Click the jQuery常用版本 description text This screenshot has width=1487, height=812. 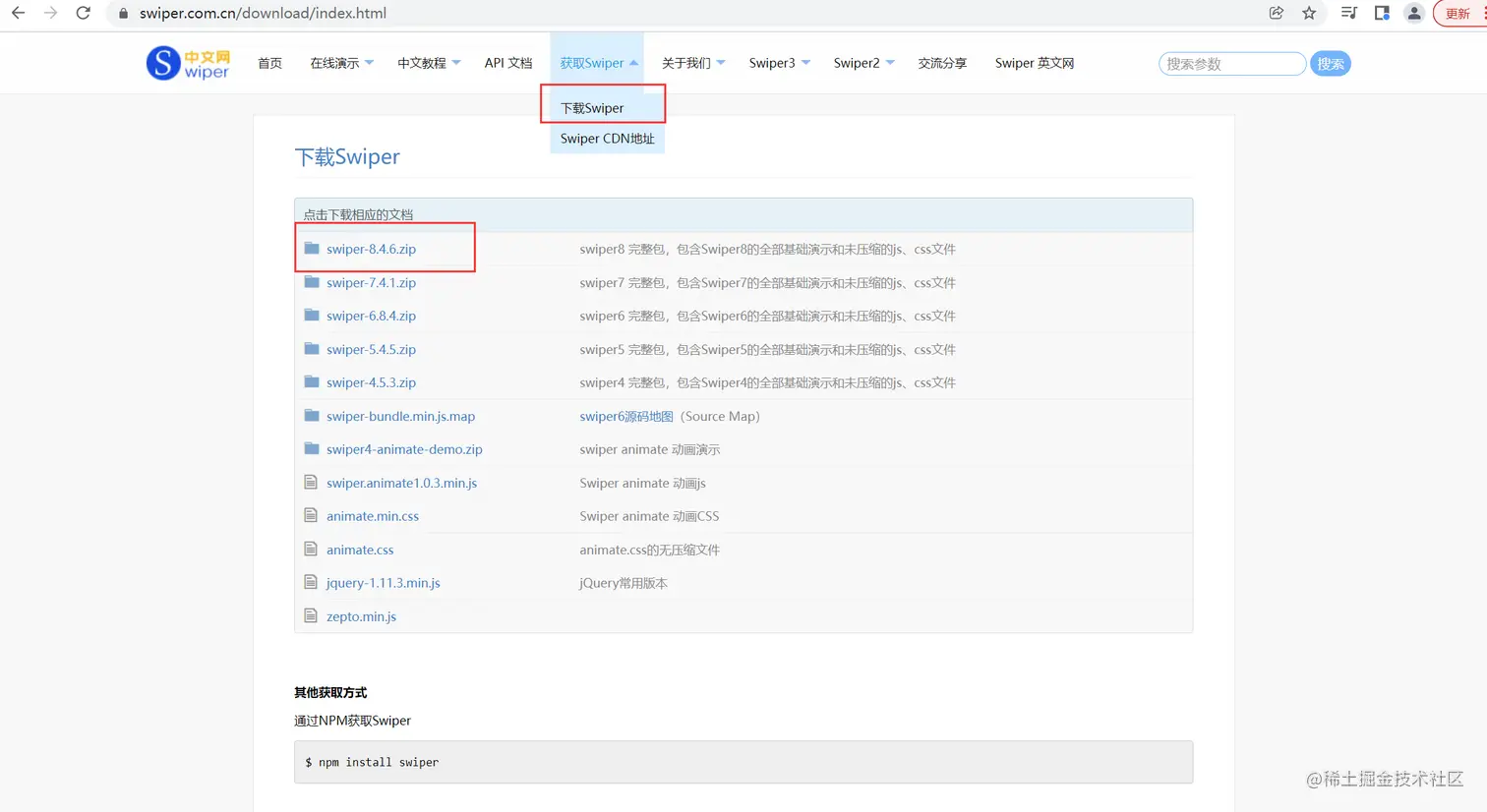tap(624, 583)
